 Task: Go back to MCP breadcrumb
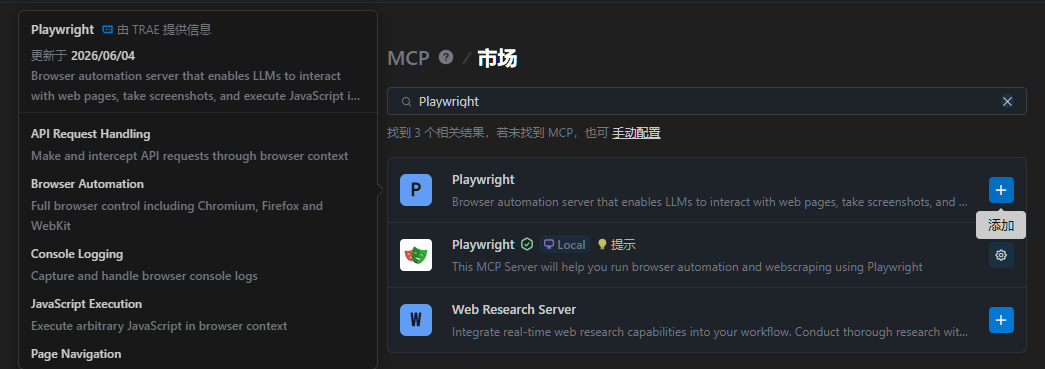coord(409,58)
